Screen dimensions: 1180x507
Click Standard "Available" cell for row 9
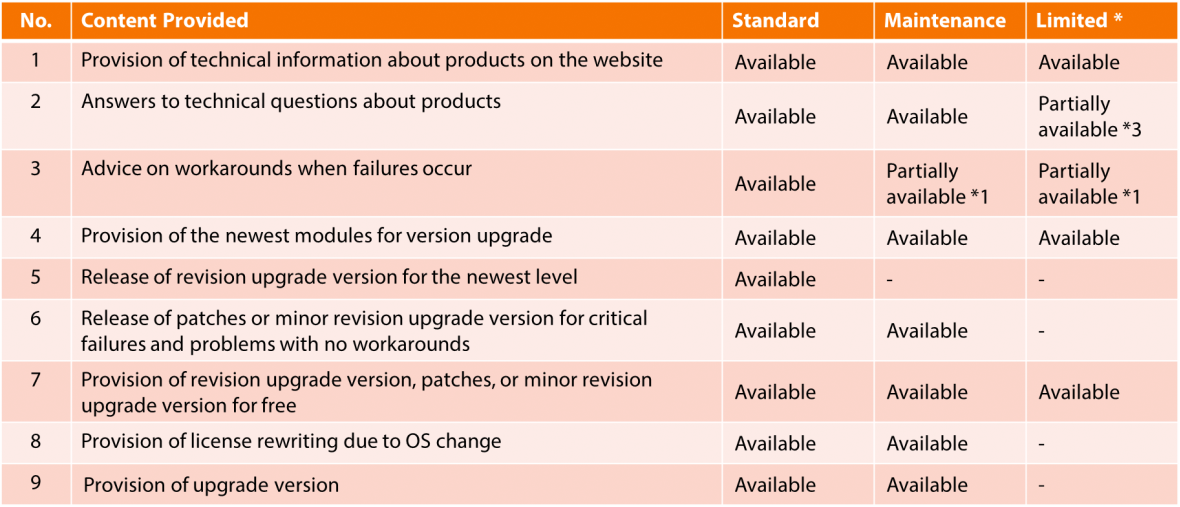click(x=775, y=485)
